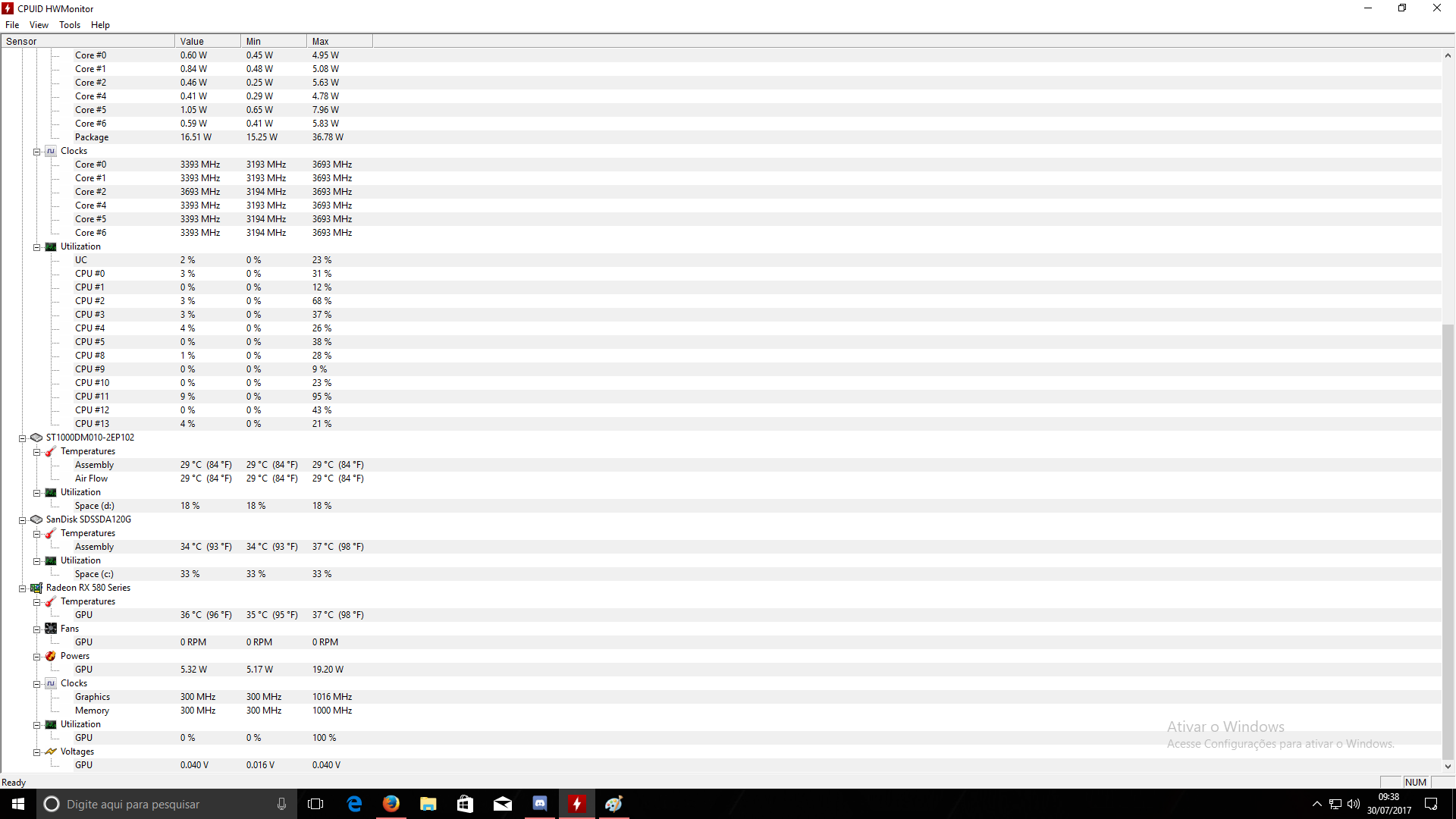Collapse the SanDisk SDSSDA120G drive node
Image resolution: width=1456 pixels, height=819 pixels.
tap(22, 520)
